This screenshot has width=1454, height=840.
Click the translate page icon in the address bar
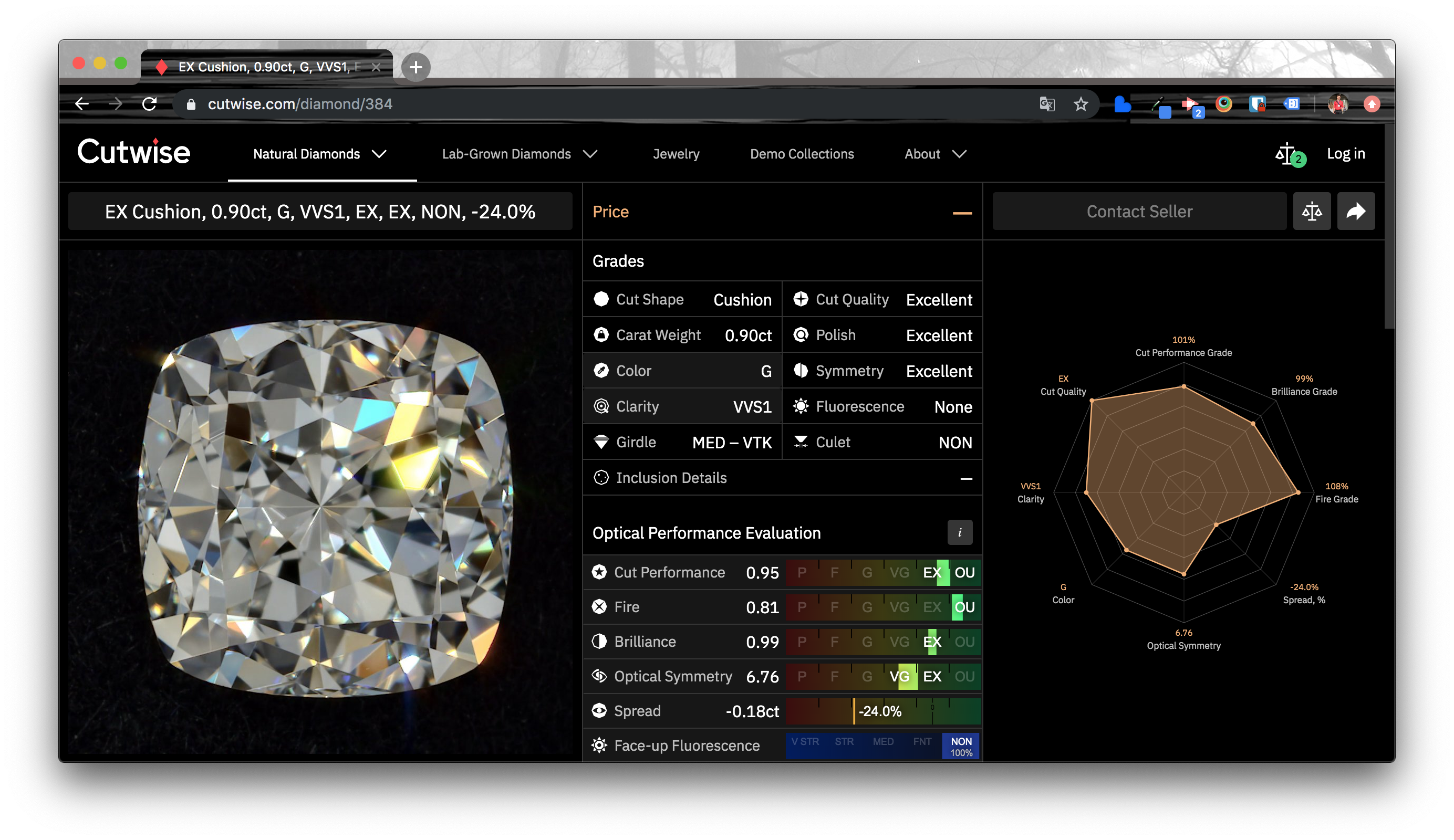(1047, 104)
